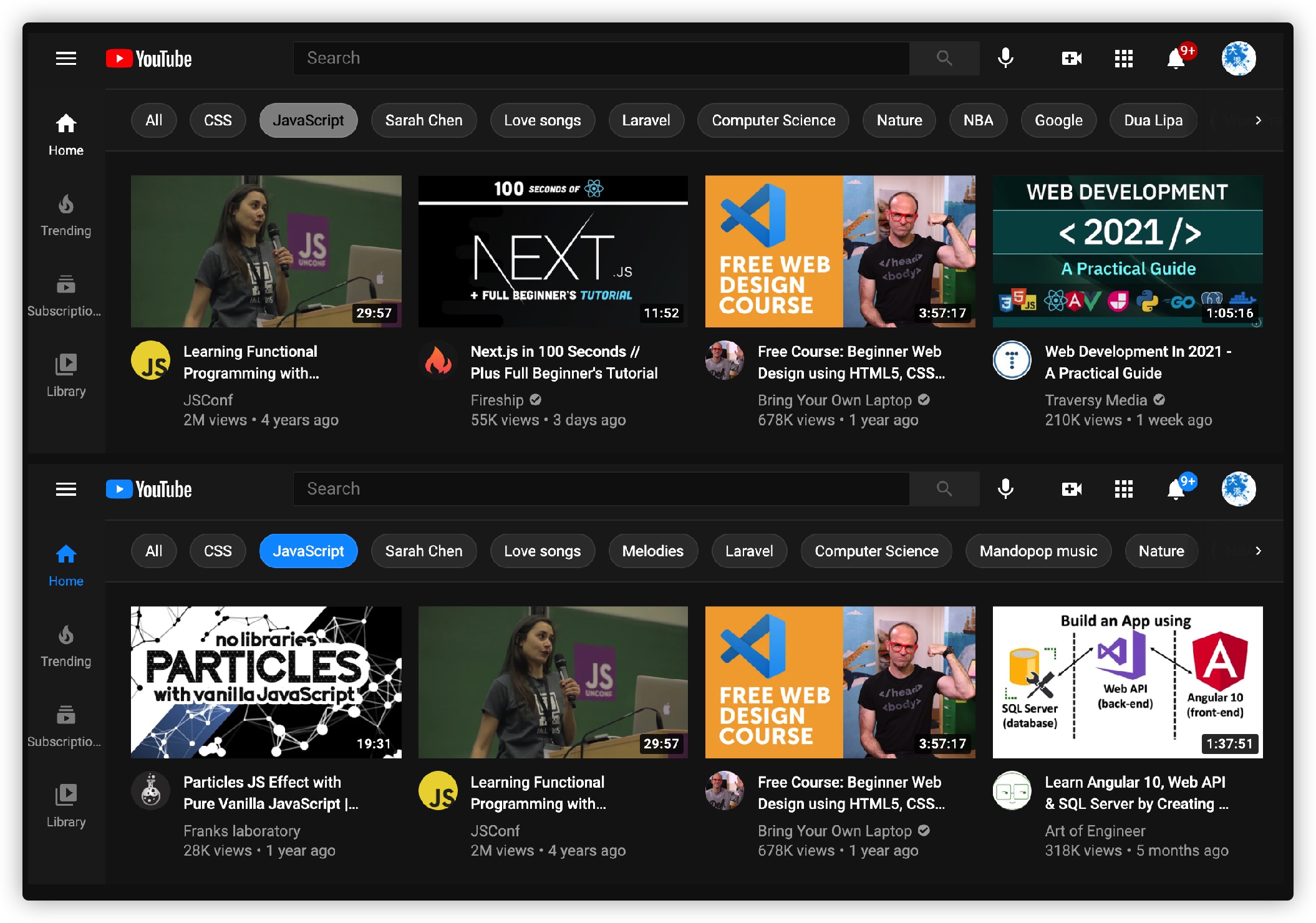Open the YouTube apps grid in bottom window

click(1124, 489)
